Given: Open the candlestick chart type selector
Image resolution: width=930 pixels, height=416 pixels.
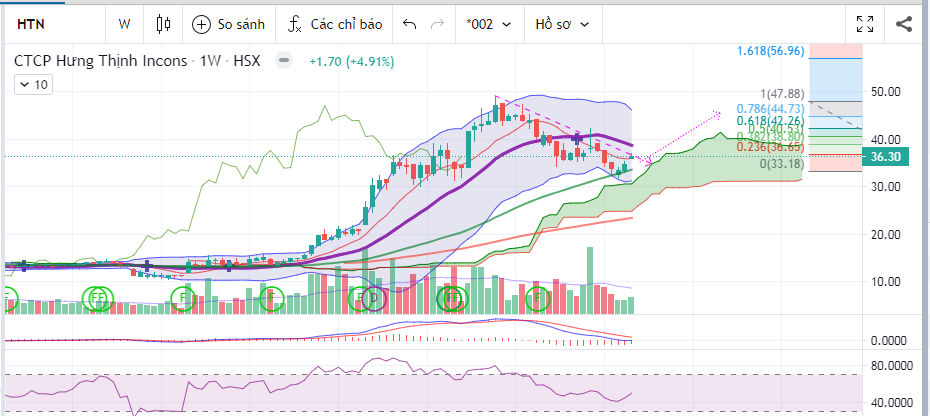Looking at the screenshot, I should [163, 24].
